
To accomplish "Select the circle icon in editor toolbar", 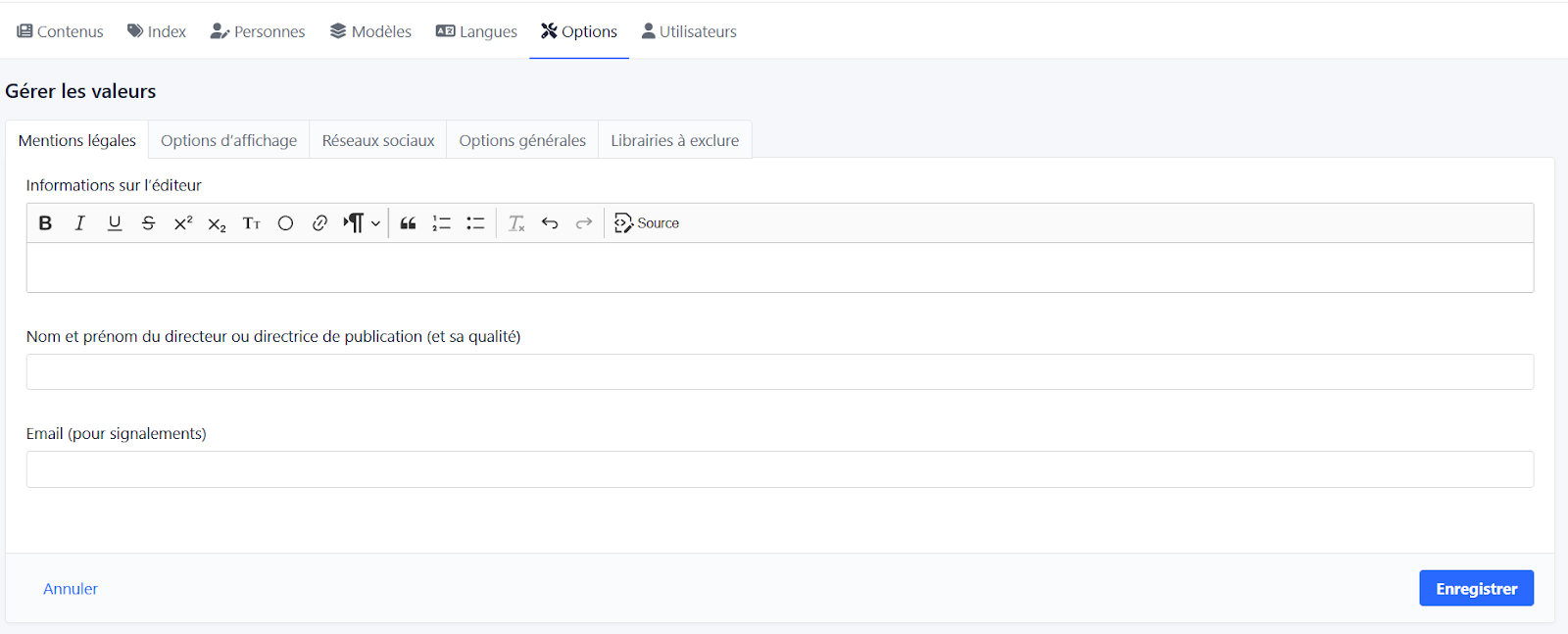I will coord(285,223).
